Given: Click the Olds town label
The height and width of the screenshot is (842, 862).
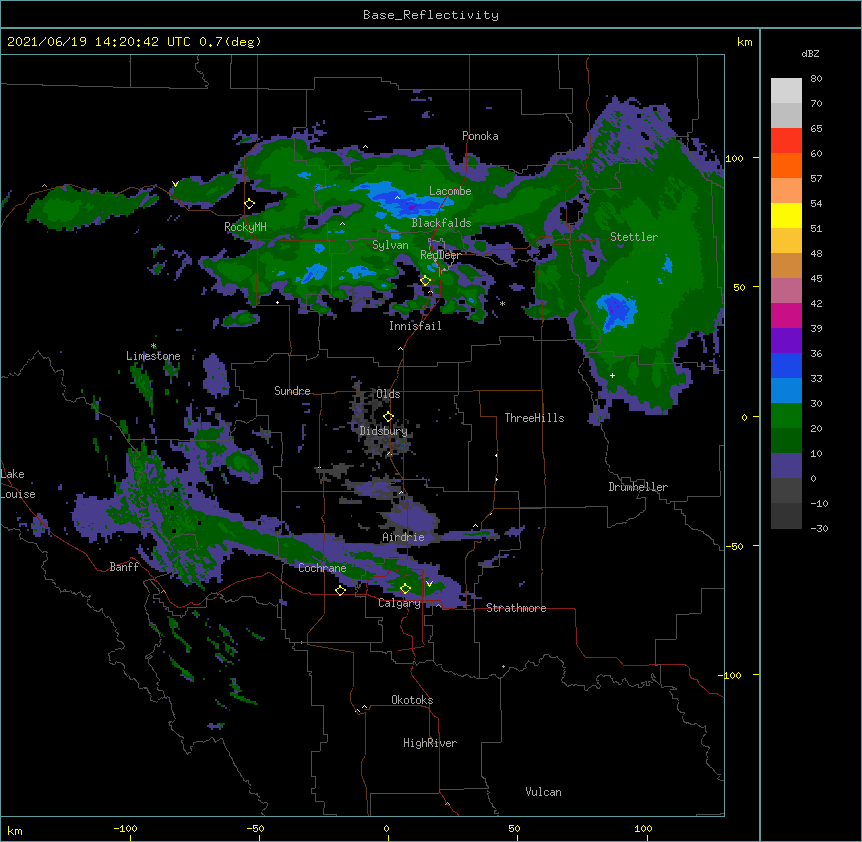Looking at the screenshot, I should (388, 394).
